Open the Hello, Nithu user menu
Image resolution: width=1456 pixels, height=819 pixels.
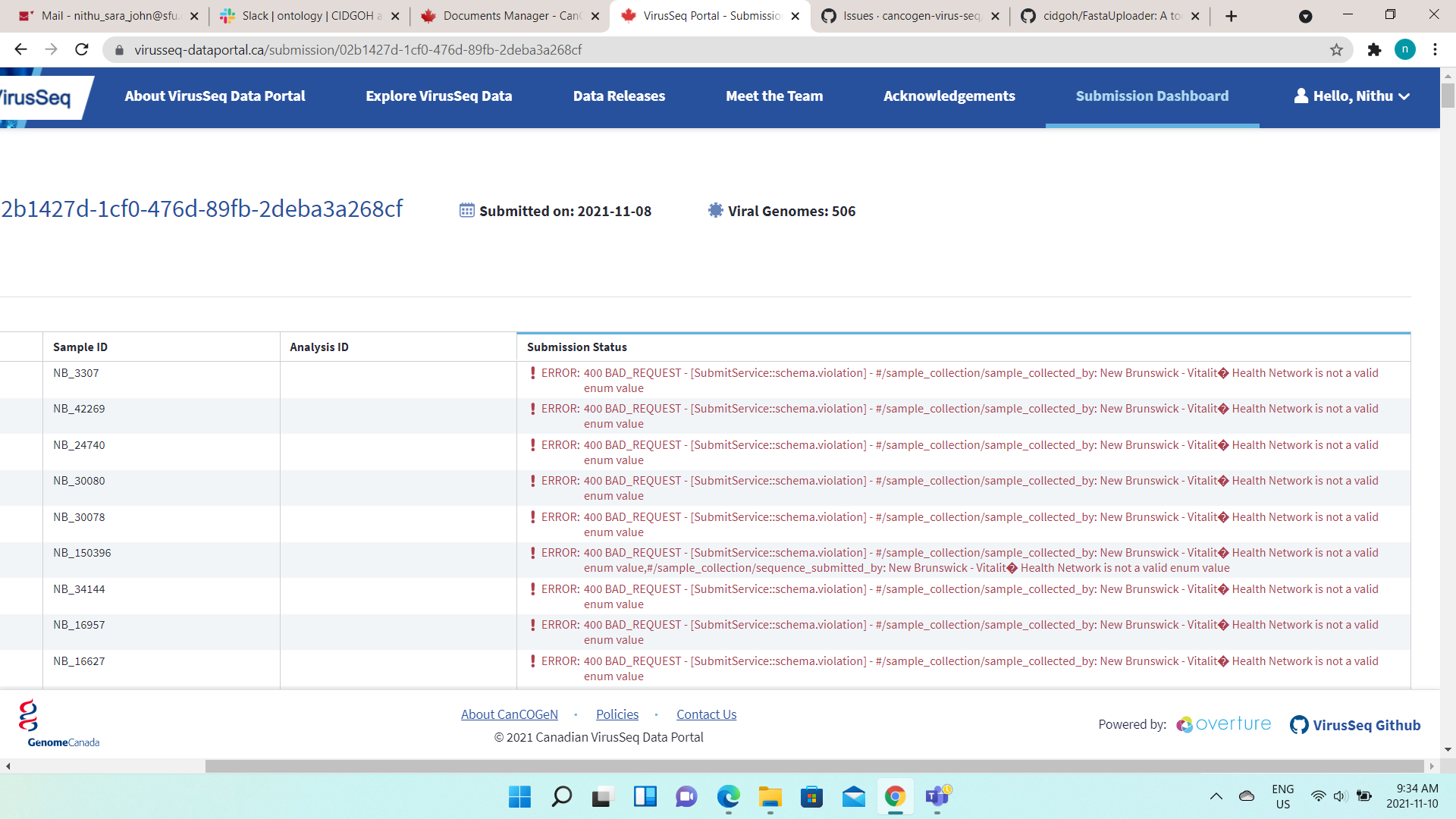tap(1353, 96)
